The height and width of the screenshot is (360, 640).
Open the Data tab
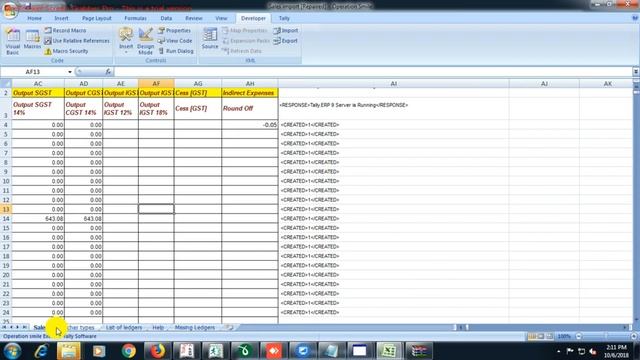click(166, 18)
